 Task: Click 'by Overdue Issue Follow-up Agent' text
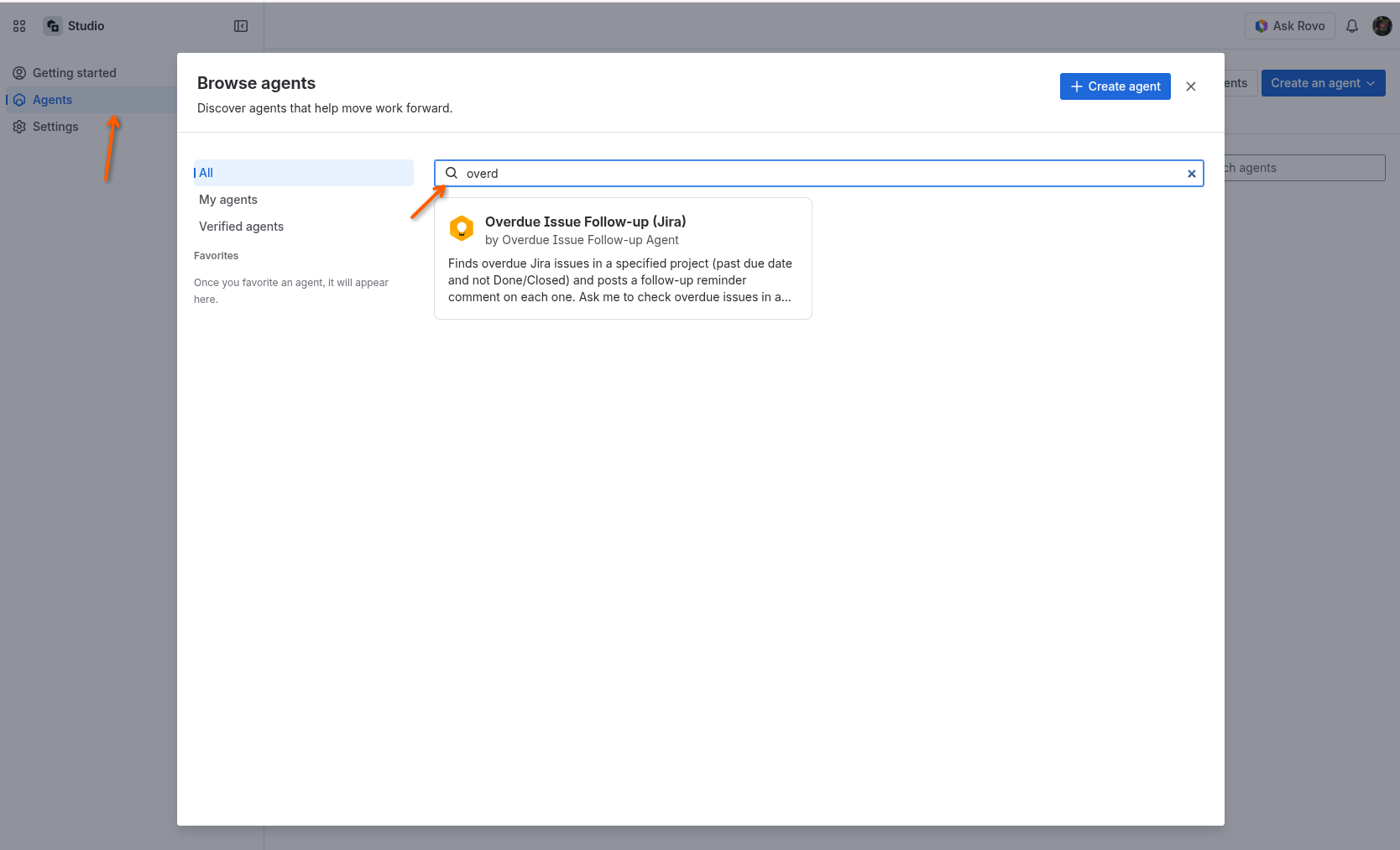582,240
